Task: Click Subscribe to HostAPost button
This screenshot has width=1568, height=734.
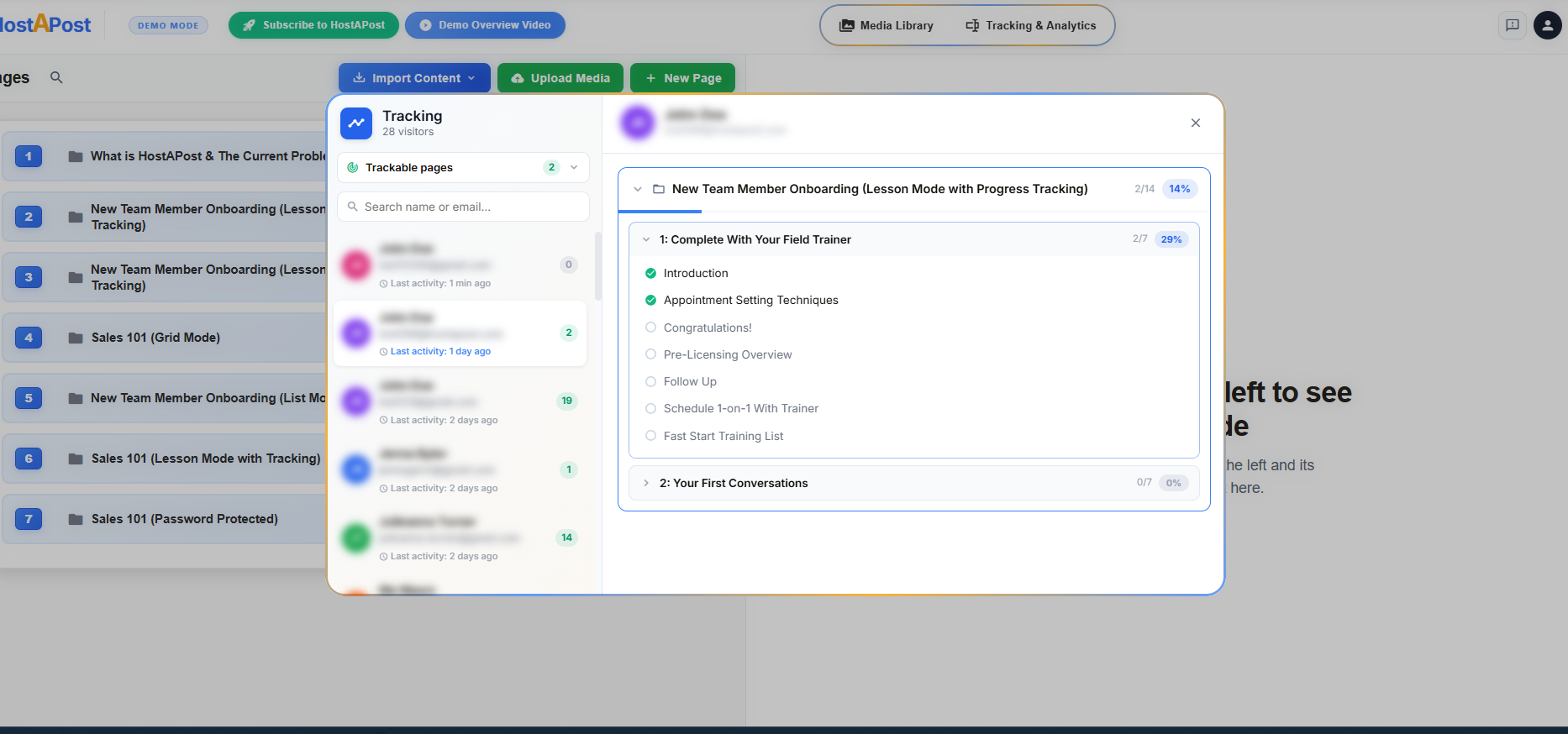Action: [314, 25]
